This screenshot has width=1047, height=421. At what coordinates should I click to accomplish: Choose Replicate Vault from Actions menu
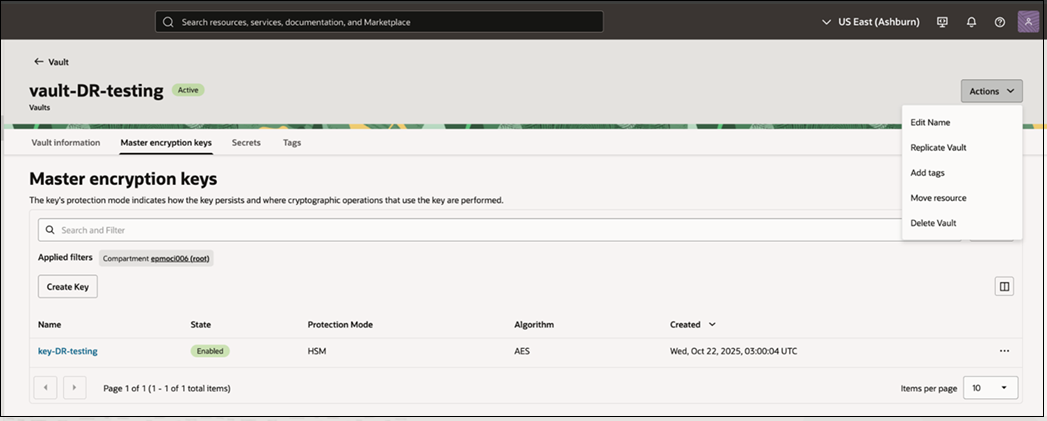coord(938,148)
